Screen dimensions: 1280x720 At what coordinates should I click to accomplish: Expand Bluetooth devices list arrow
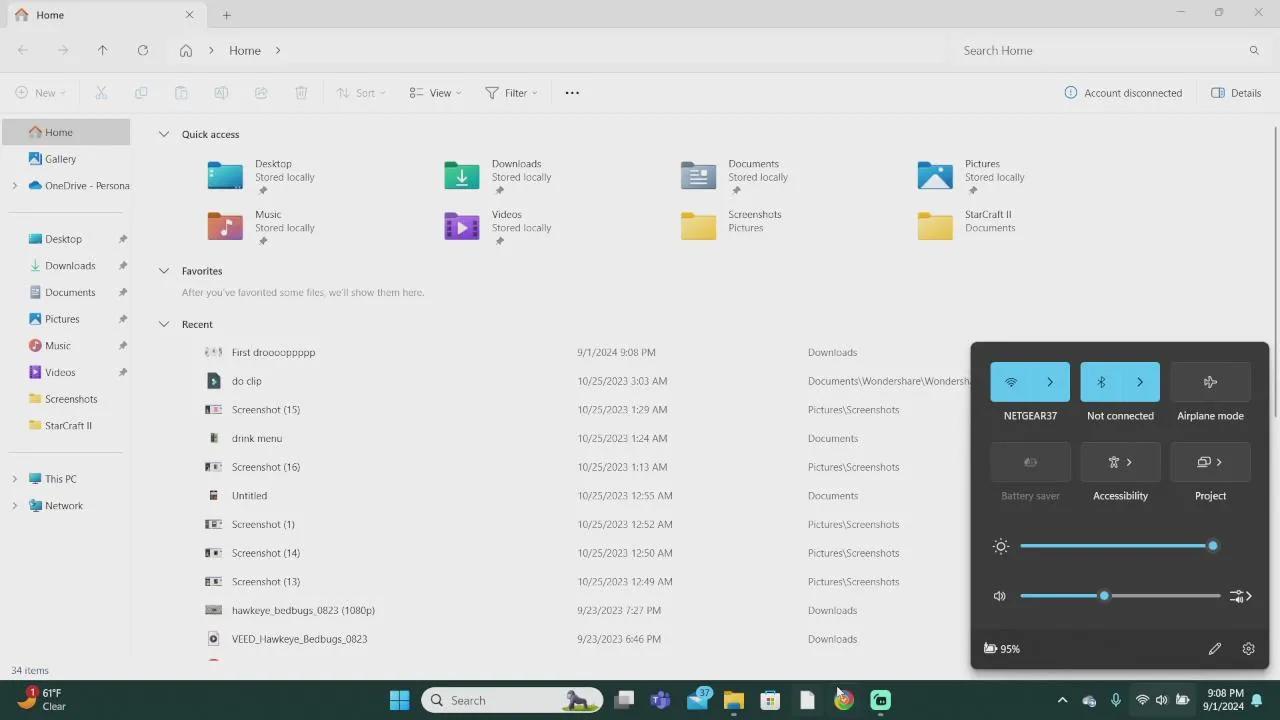(x=1140, y=382)
